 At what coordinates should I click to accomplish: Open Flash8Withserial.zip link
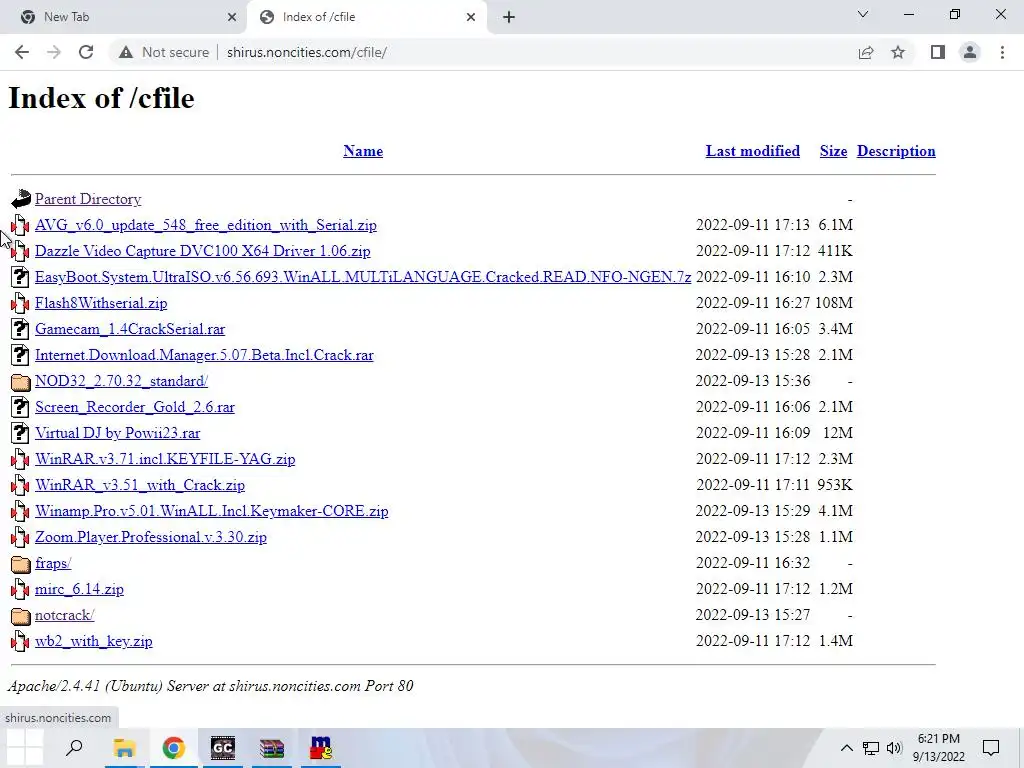(x=101, y=303)
